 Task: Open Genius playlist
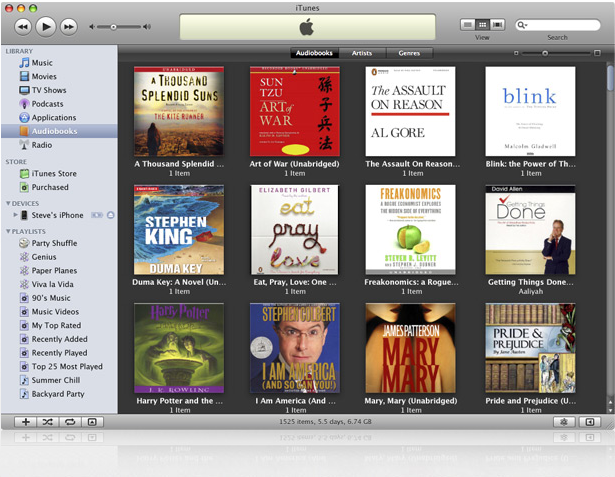click(59, 257)
